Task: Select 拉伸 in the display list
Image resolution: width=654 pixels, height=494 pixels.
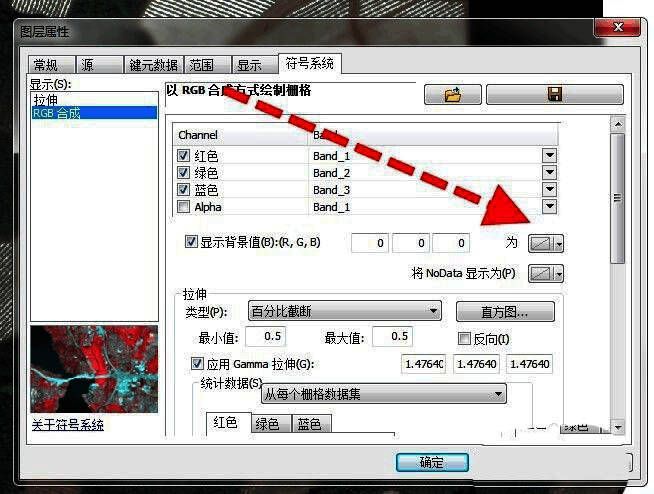Action: pyautogui.click(x=46, y=100)
